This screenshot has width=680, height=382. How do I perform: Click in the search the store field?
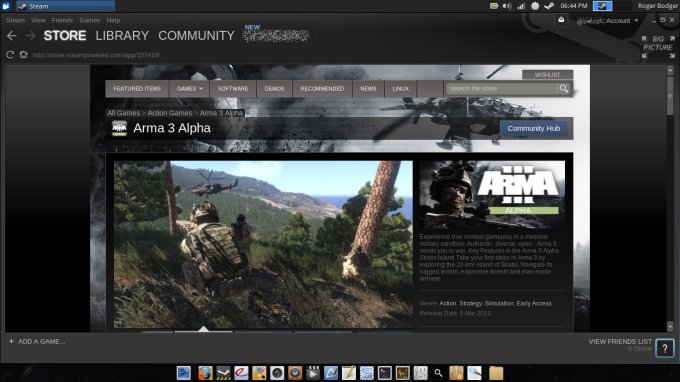(x=502, y=88)
